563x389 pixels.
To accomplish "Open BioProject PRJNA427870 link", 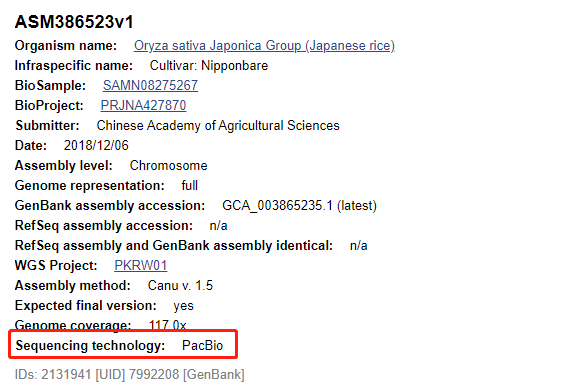I will 143,106.
